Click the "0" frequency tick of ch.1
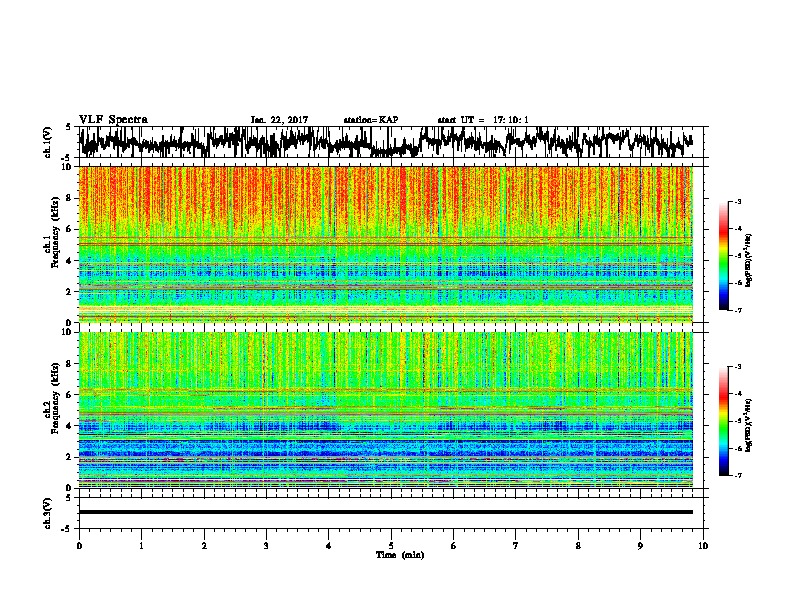The width and height of the screenshot is (792, 612). click(x=69, y=323)
